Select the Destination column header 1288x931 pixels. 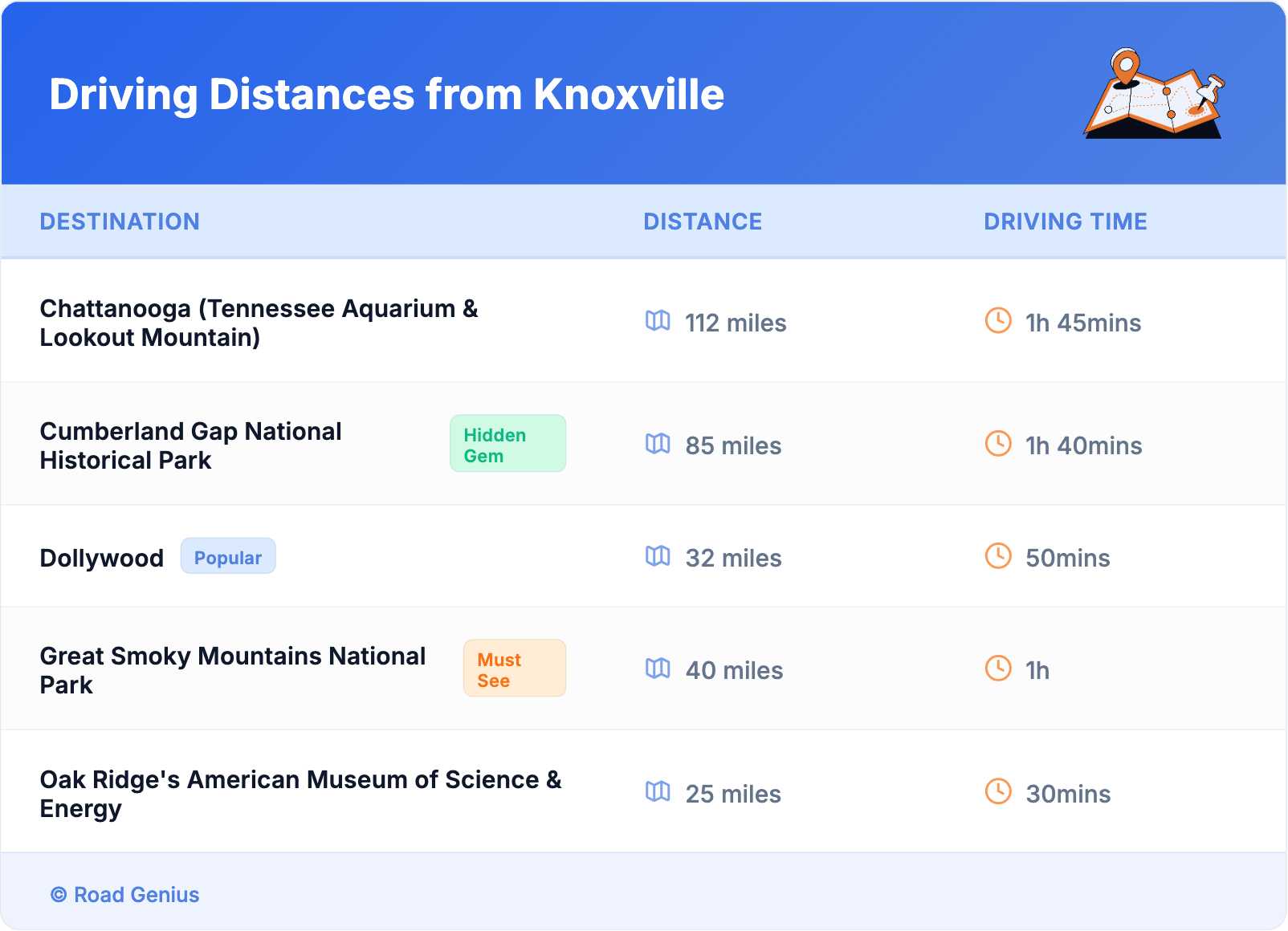[x=120, y=222]
